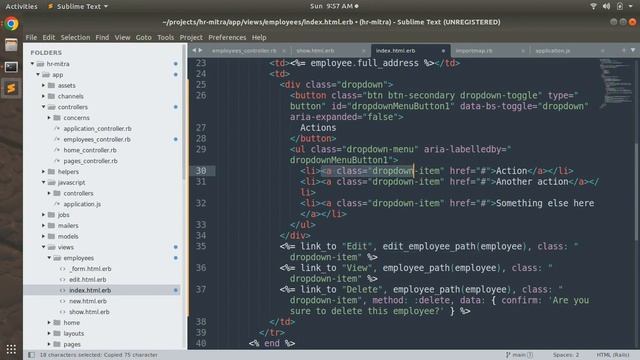Viewport: 640px width, 360px height.
Task: Open the Project menu
Action: tap(191, 37)
